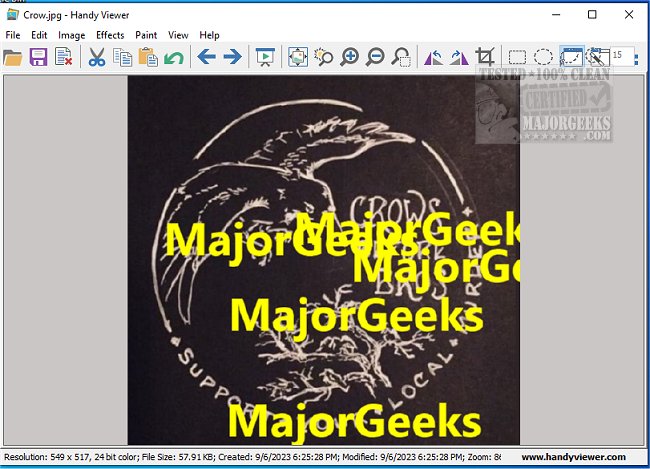The height and width of the screenshot is (469, 650).
Task: Select the brush paint tool icon
Action: pos(598,57)
